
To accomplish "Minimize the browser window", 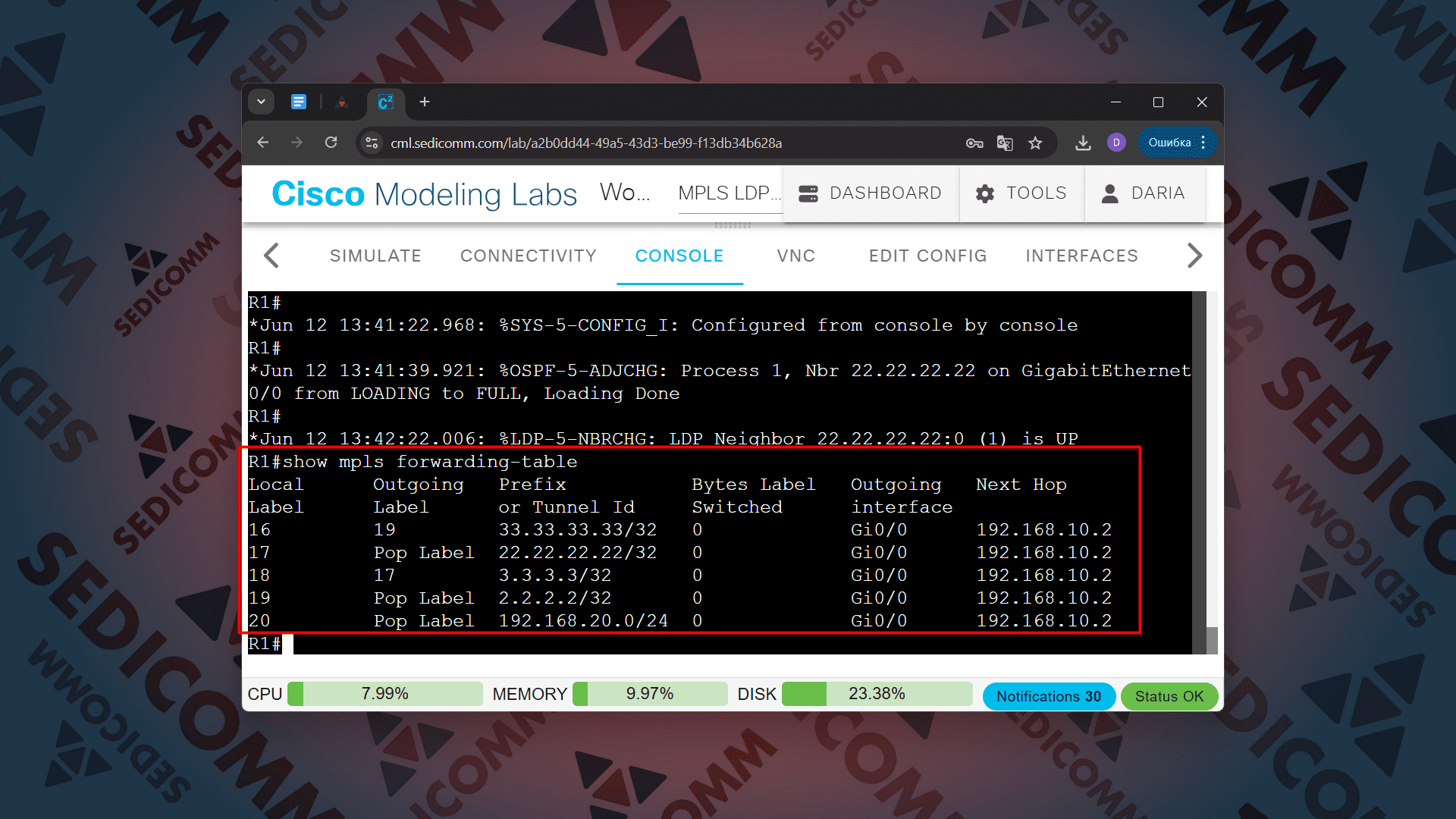I will 1116,102.
